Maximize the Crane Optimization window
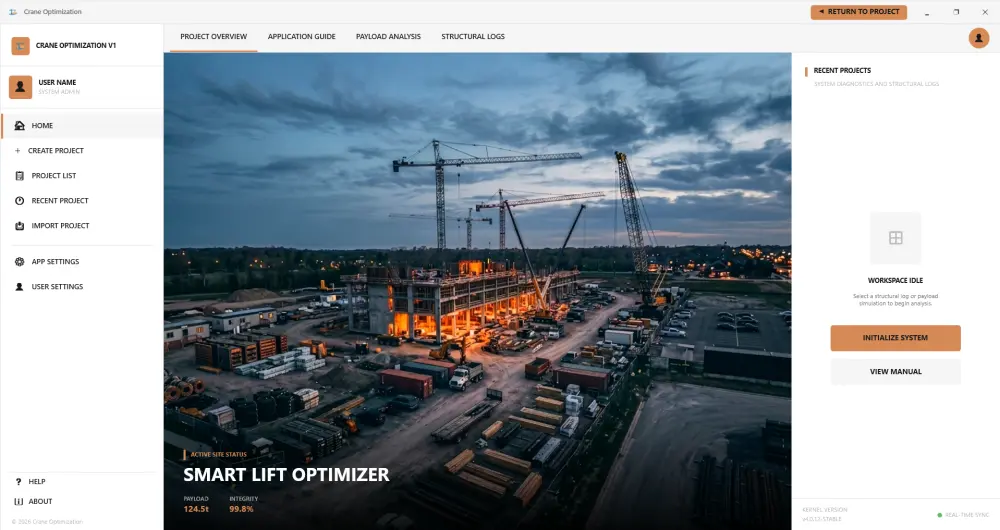1000x530 pixels. click(x=956, y=12)
